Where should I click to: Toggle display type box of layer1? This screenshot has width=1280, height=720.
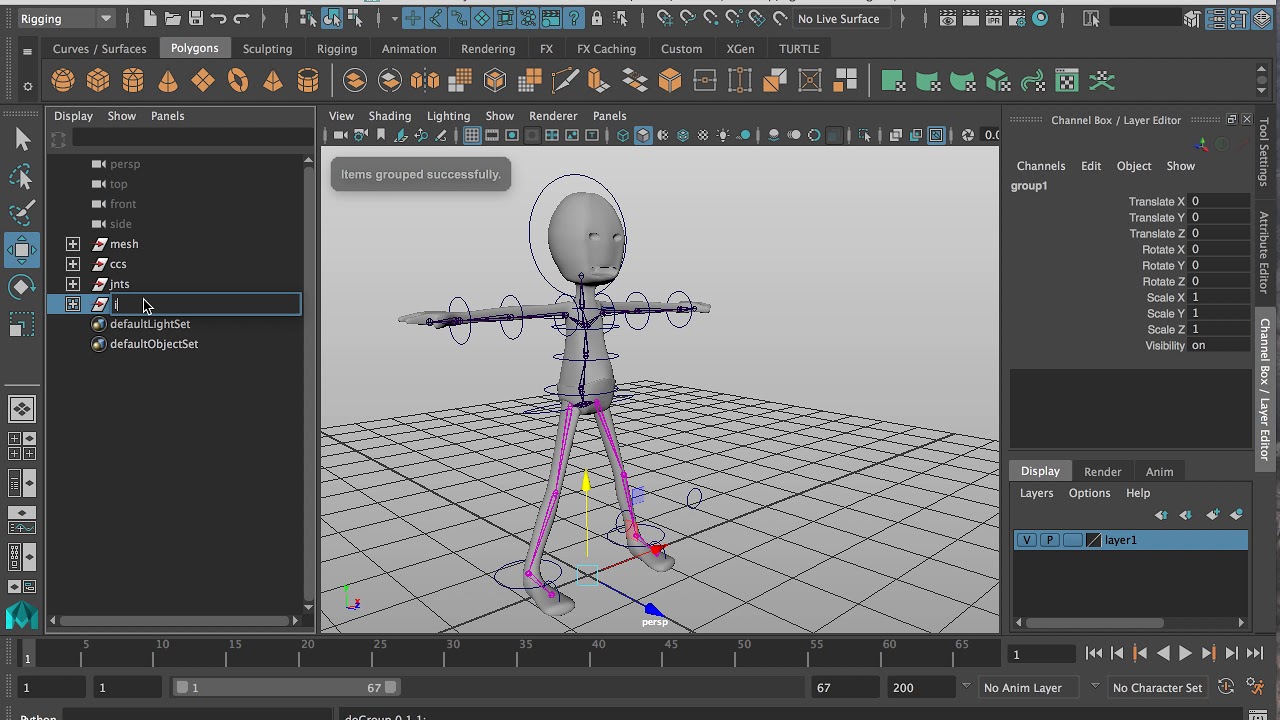1072,540
